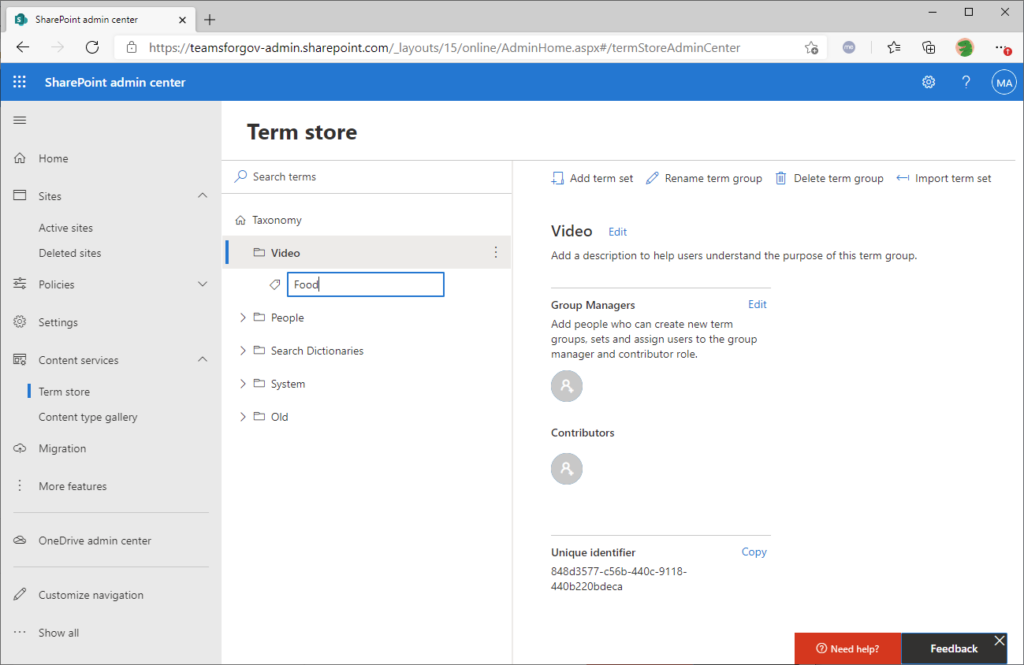
Task: Expand the People term group
Action: pos(241,317)
